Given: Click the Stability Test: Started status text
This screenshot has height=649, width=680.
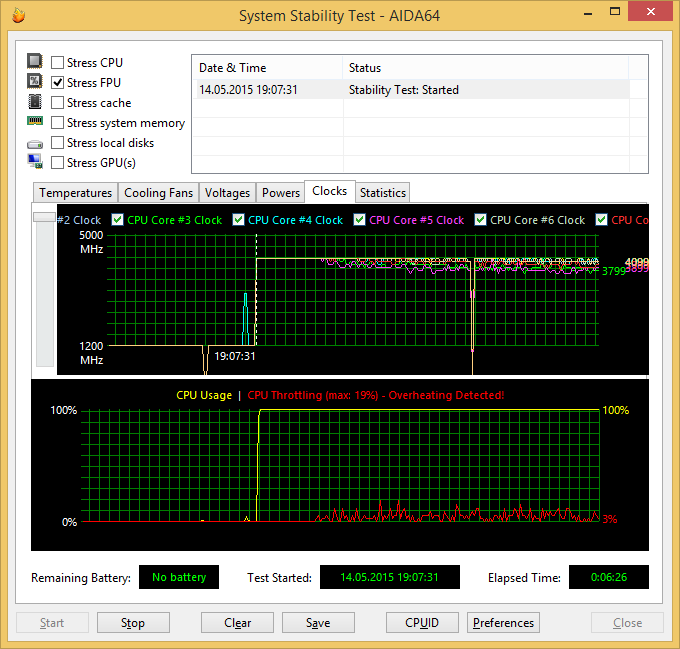Looking at the screenshot, I should pos(403,90).
